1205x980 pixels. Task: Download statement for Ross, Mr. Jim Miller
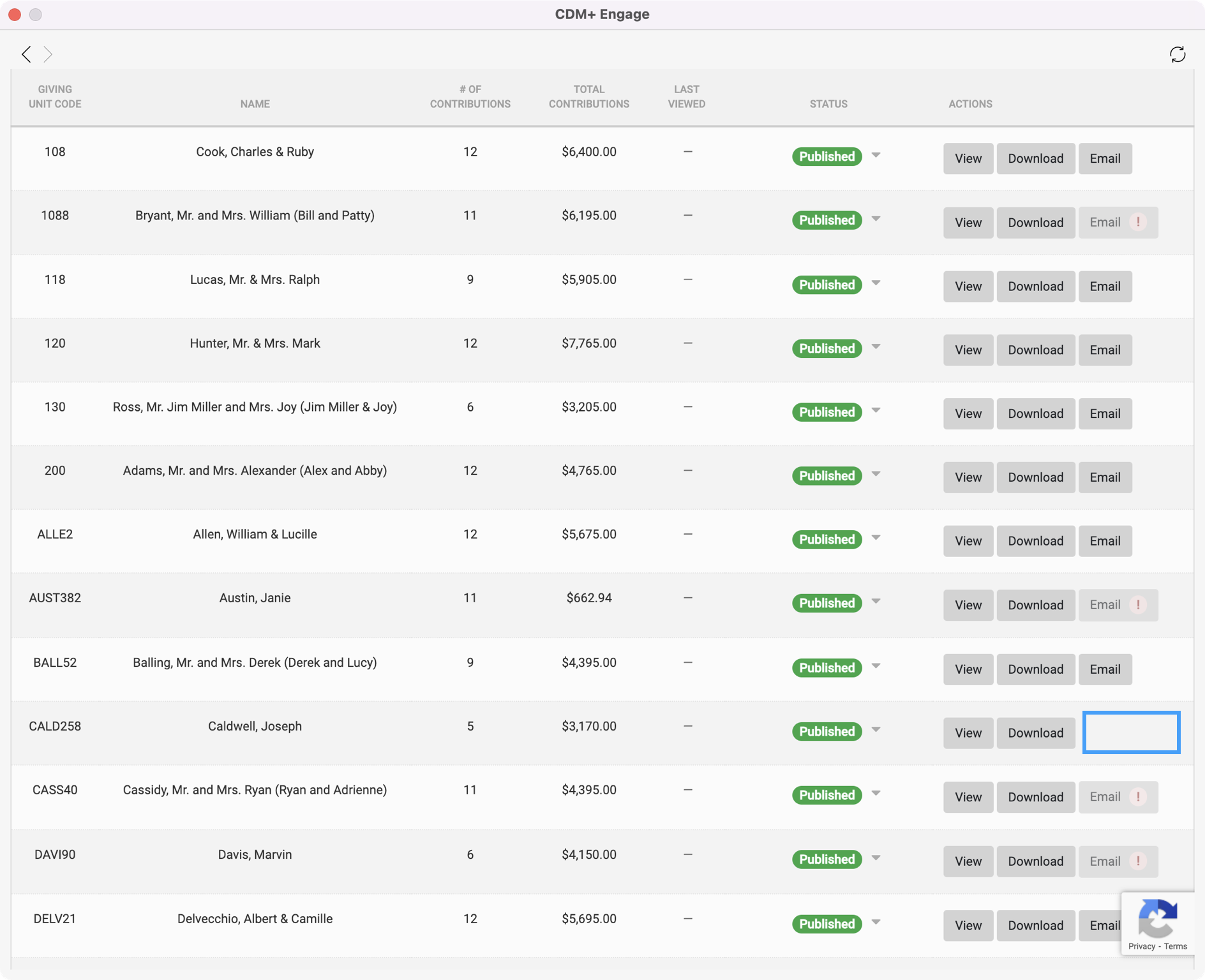(x=1035, y=414)
